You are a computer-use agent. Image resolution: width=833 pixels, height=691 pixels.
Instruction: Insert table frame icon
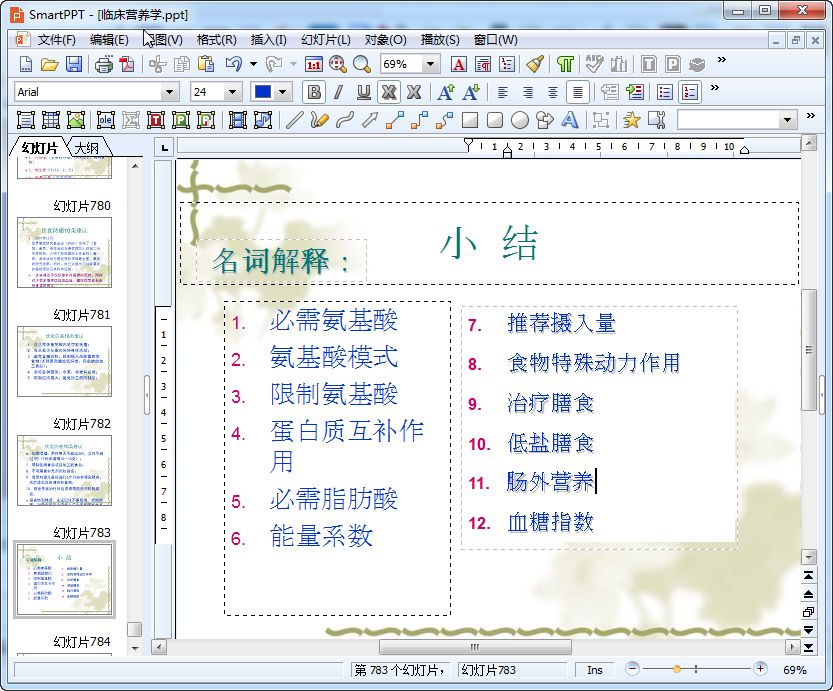(x=50, y=120)
